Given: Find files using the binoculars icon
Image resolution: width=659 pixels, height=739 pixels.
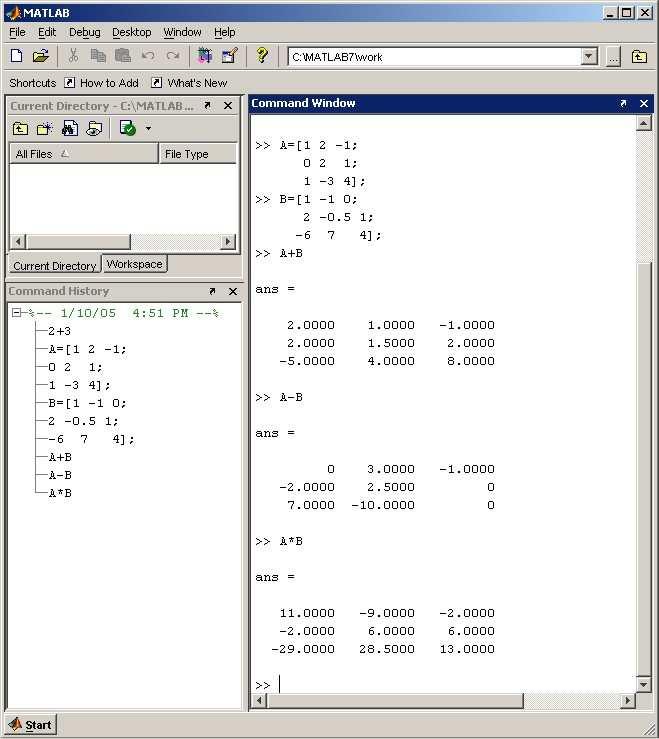Looking at the screenshot, I should click(70, 128).
